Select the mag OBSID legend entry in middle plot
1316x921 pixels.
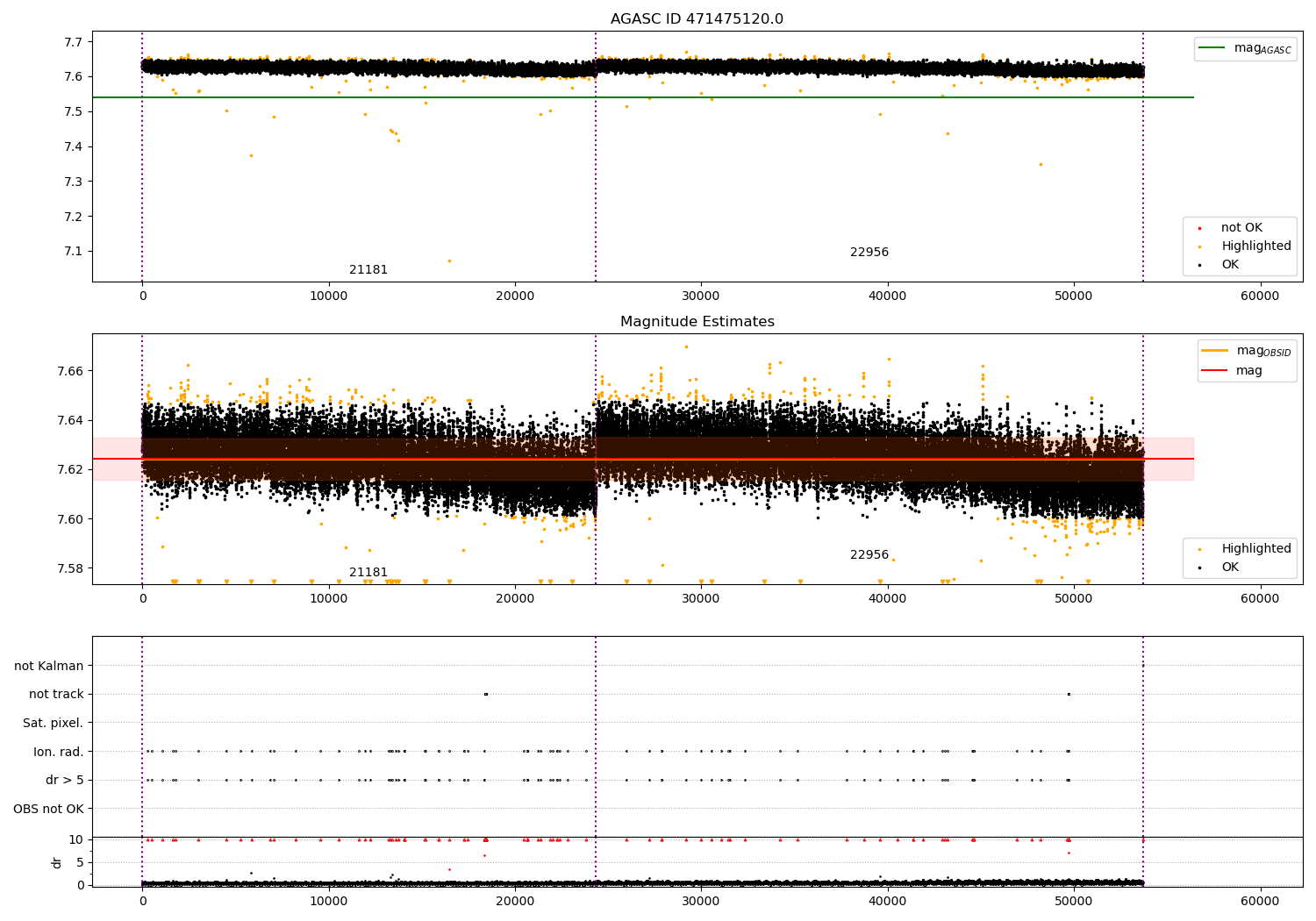[1247, 351]
